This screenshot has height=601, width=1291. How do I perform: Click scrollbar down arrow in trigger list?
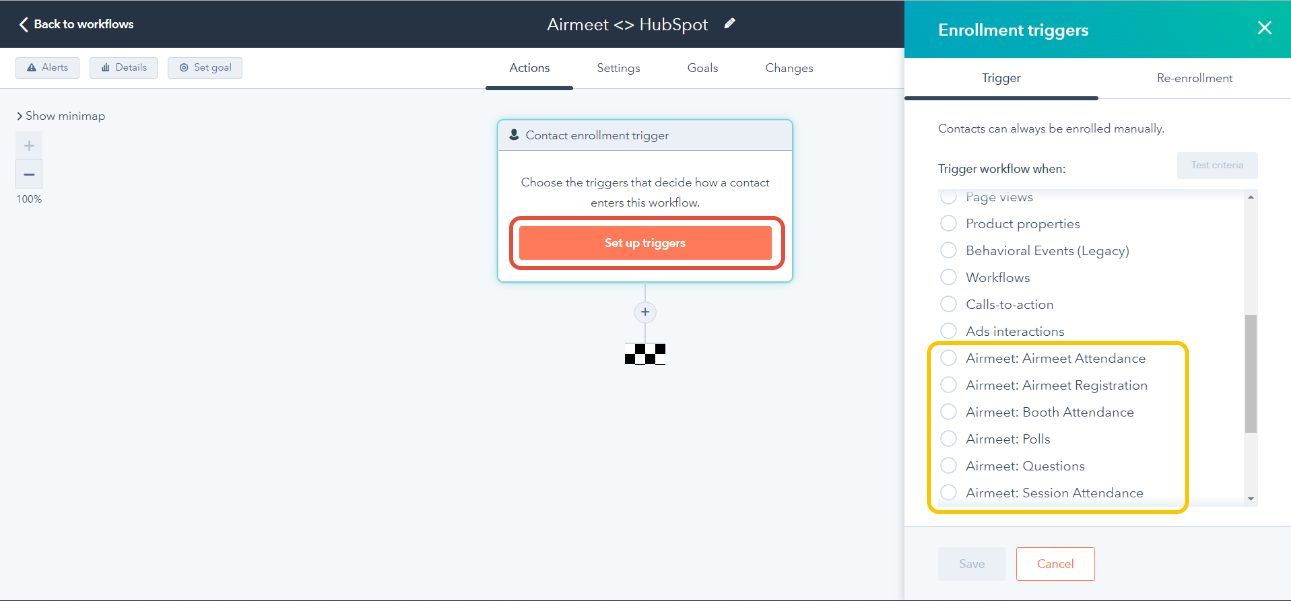[1250, 498]
